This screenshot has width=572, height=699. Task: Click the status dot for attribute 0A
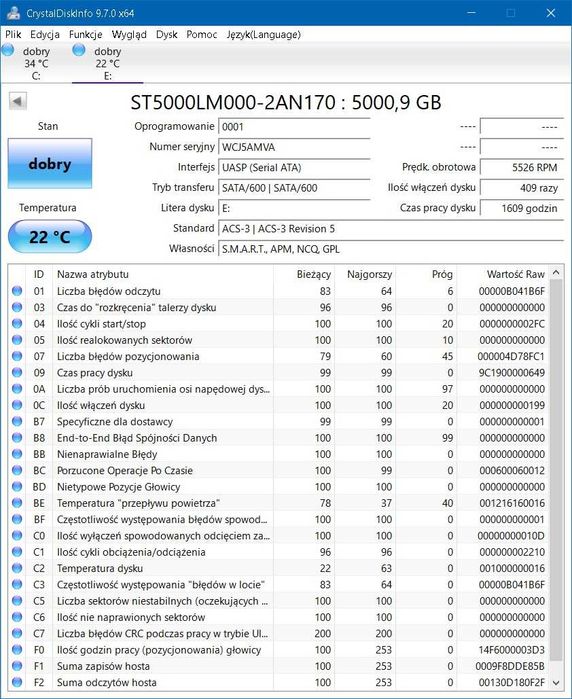(17, 389)
